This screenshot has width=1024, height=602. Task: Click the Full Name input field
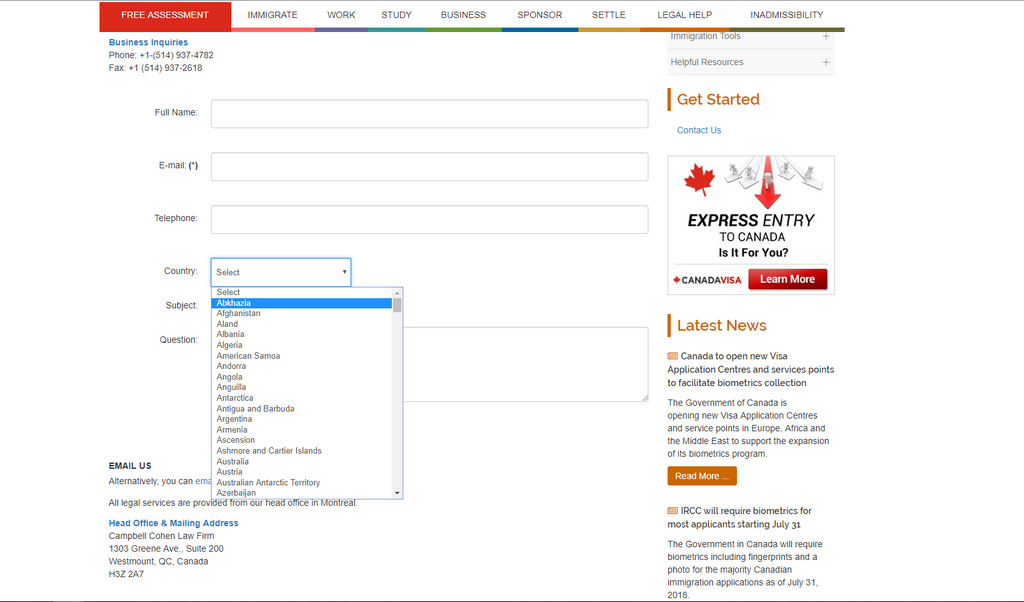click(x=430, y=114)
